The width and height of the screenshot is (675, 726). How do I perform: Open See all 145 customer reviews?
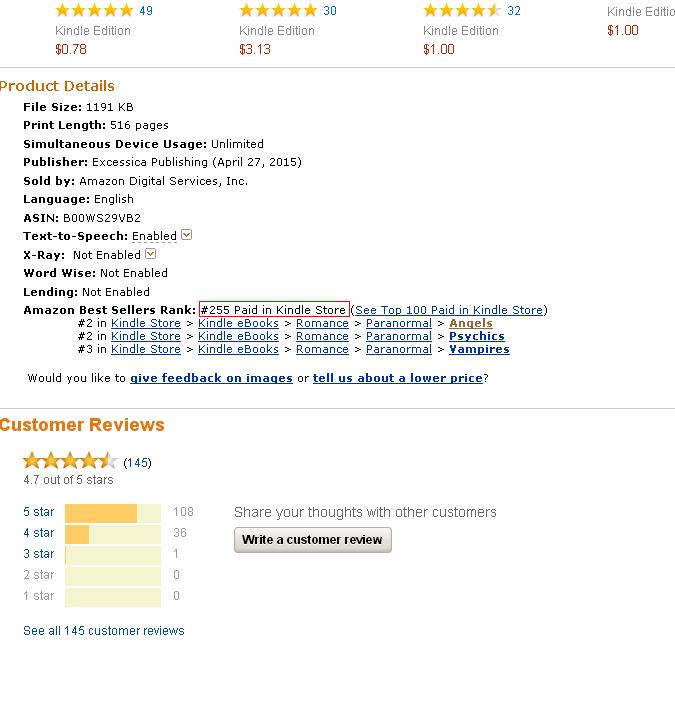click(x=104, y=631)
